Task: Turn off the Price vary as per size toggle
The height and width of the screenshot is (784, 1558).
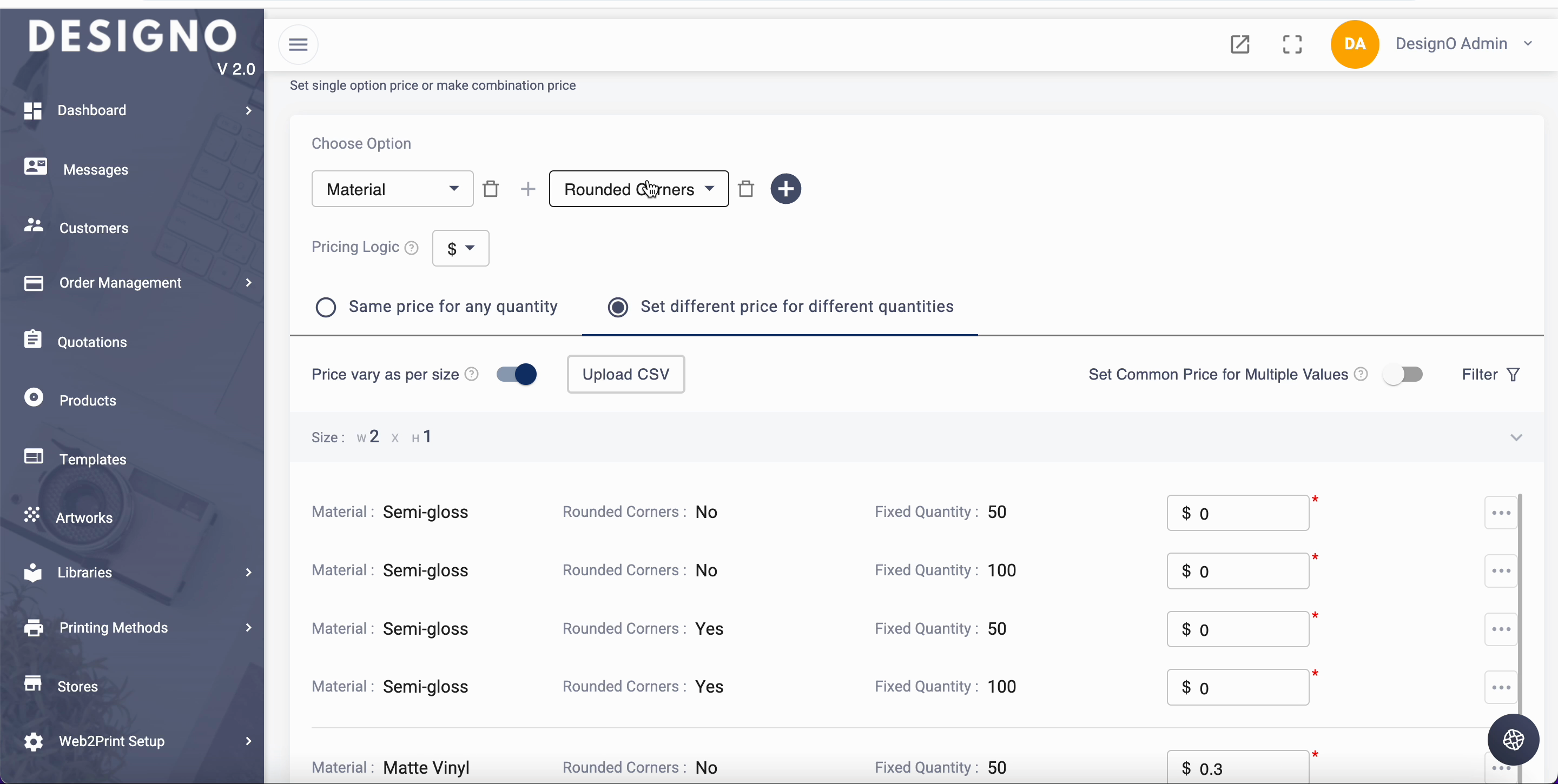Action: [517, 374]
